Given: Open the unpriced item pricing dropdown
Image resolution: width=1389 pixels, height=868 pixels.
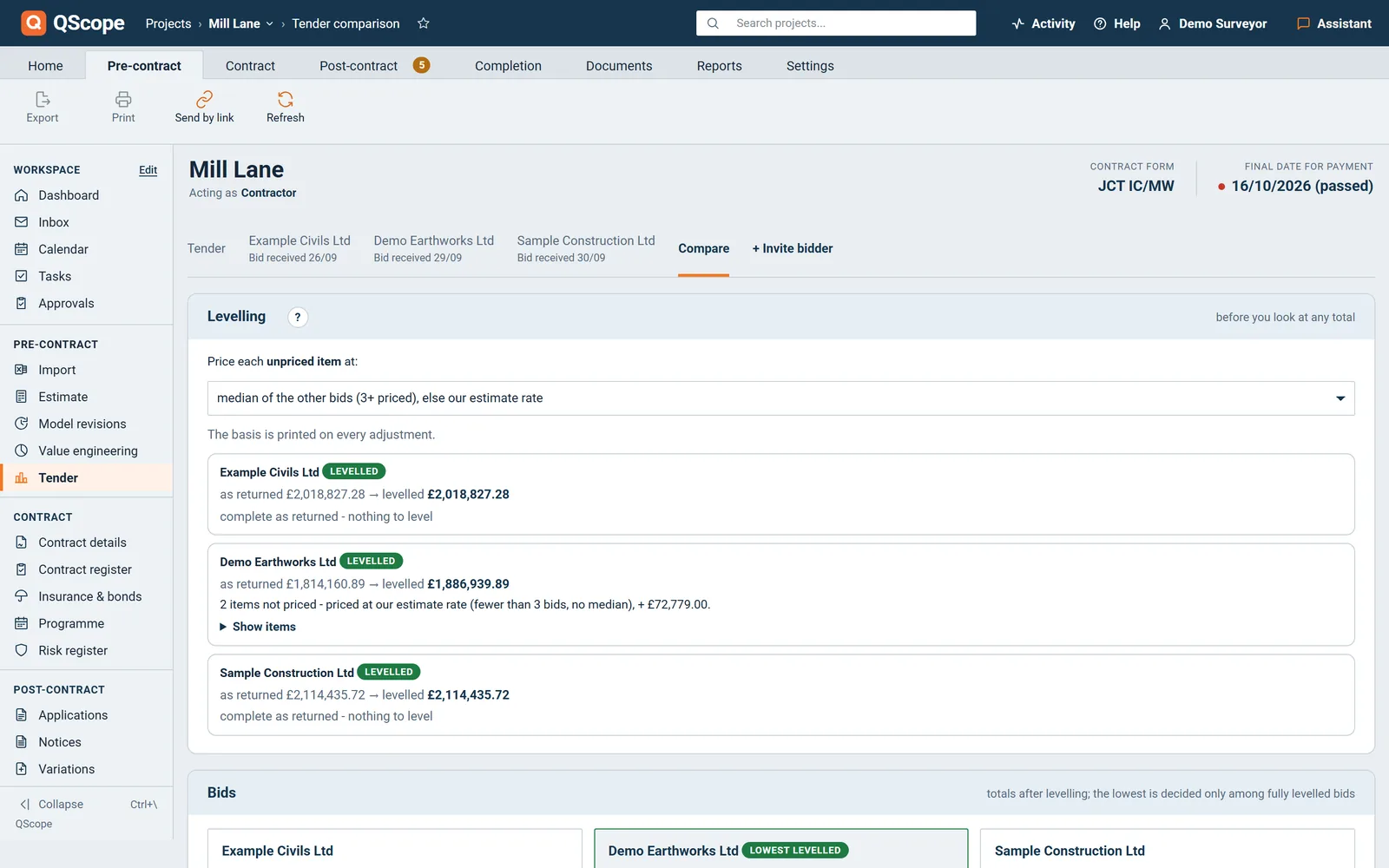Looking at the screenshot, I should [780, 398].
